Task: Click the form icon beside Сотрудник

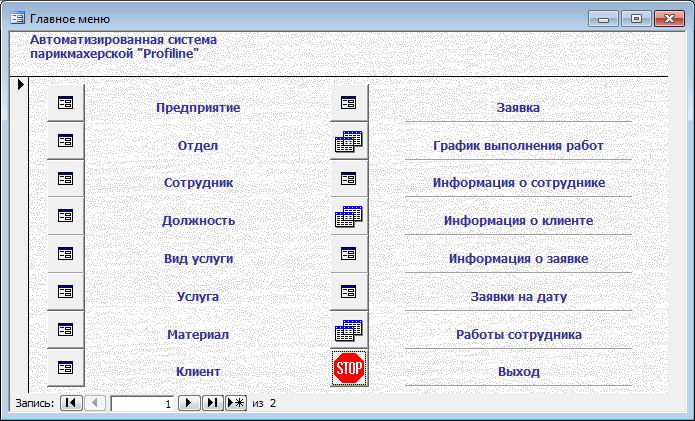Action: click(66, 179)
